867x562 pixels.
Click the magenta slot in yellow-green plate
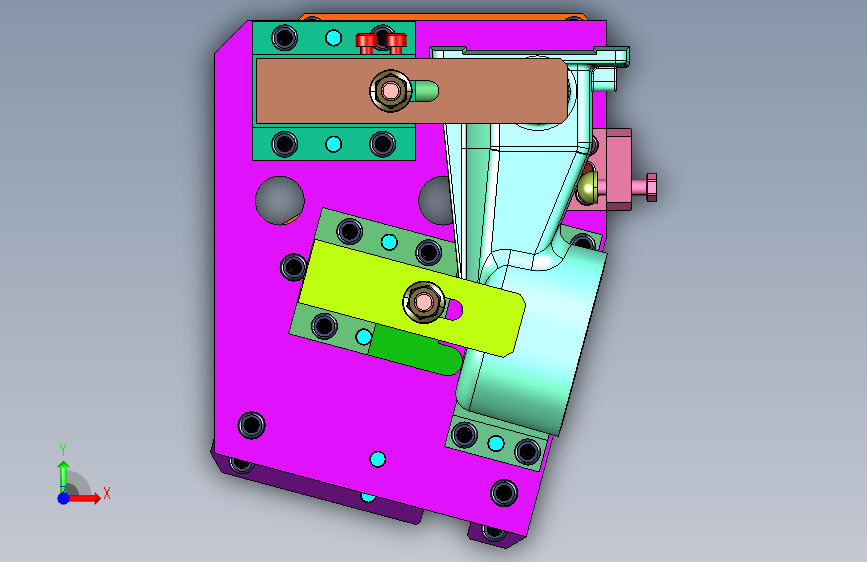pos(454,309)
